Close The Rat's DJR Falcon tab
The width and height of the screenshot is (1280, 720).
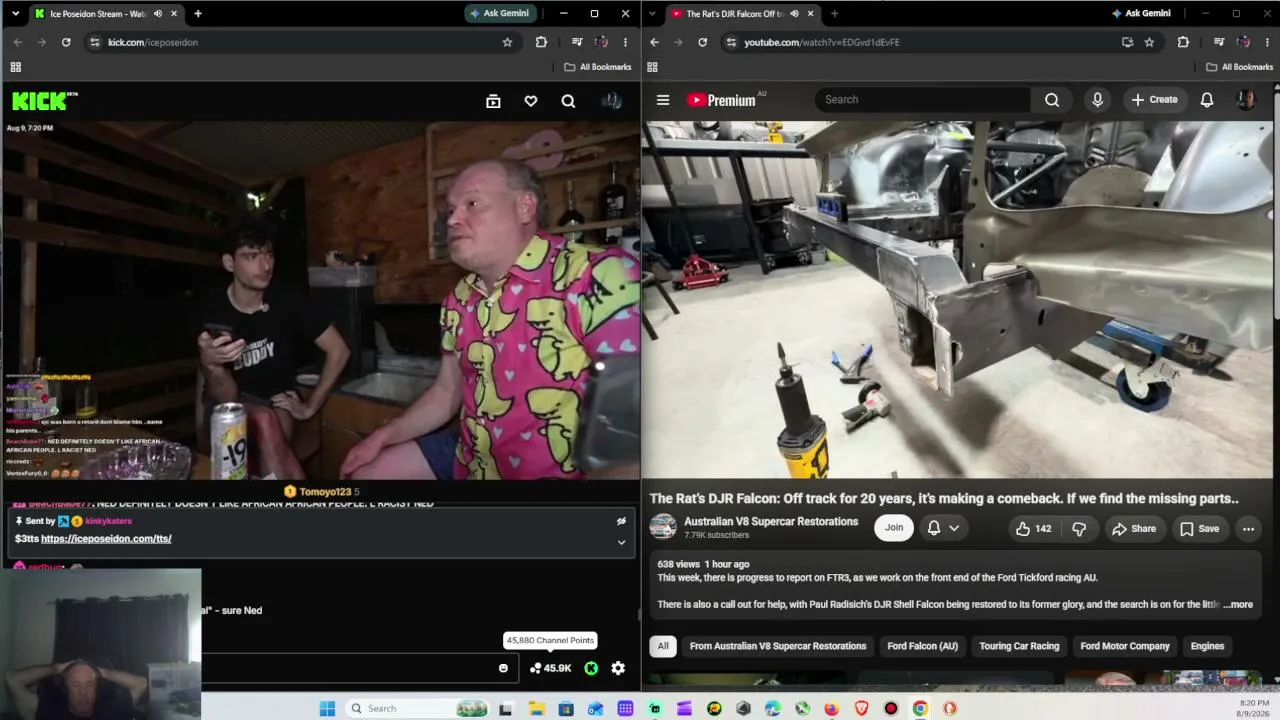[x=811, y=14]
